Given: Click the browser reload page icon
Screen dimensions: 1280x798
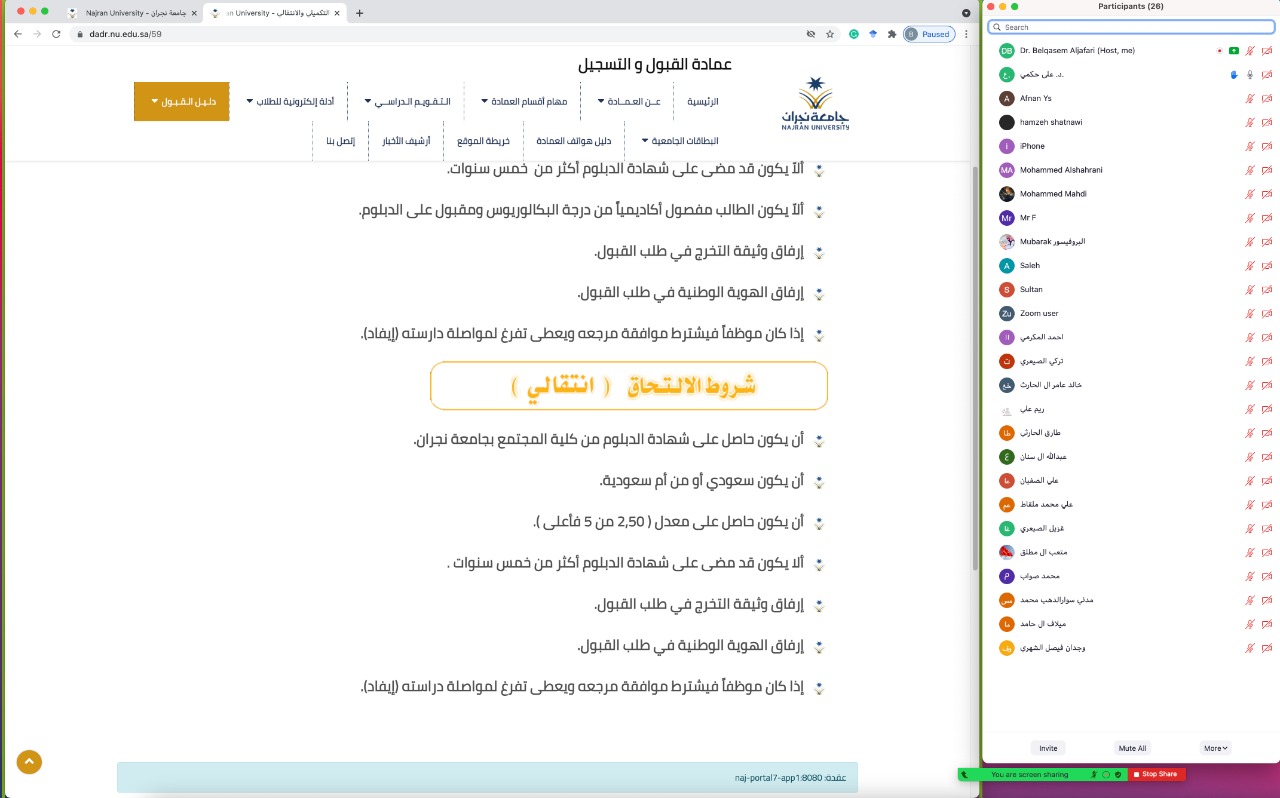Looking at the screenshot, I should (x=56, y=34).
